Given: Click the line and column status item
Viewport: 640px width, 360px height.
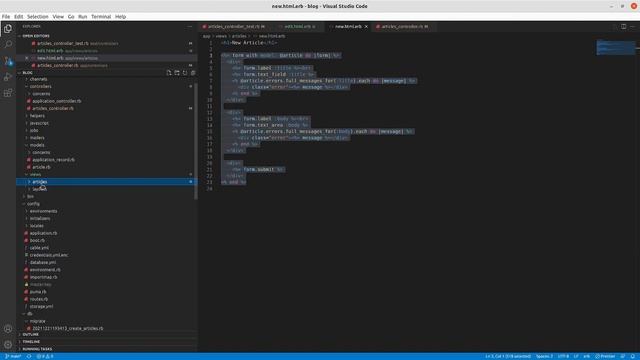Looking at the screenshot, I should point(508,356).
